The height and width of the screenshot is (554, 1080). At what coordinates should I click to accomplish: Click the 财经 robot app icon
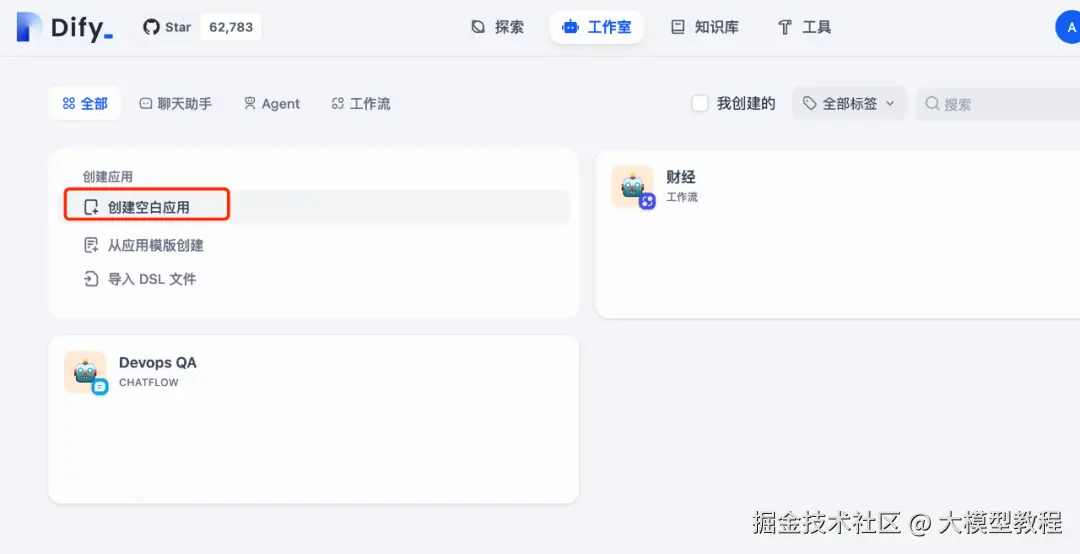[x=632, y=186]
